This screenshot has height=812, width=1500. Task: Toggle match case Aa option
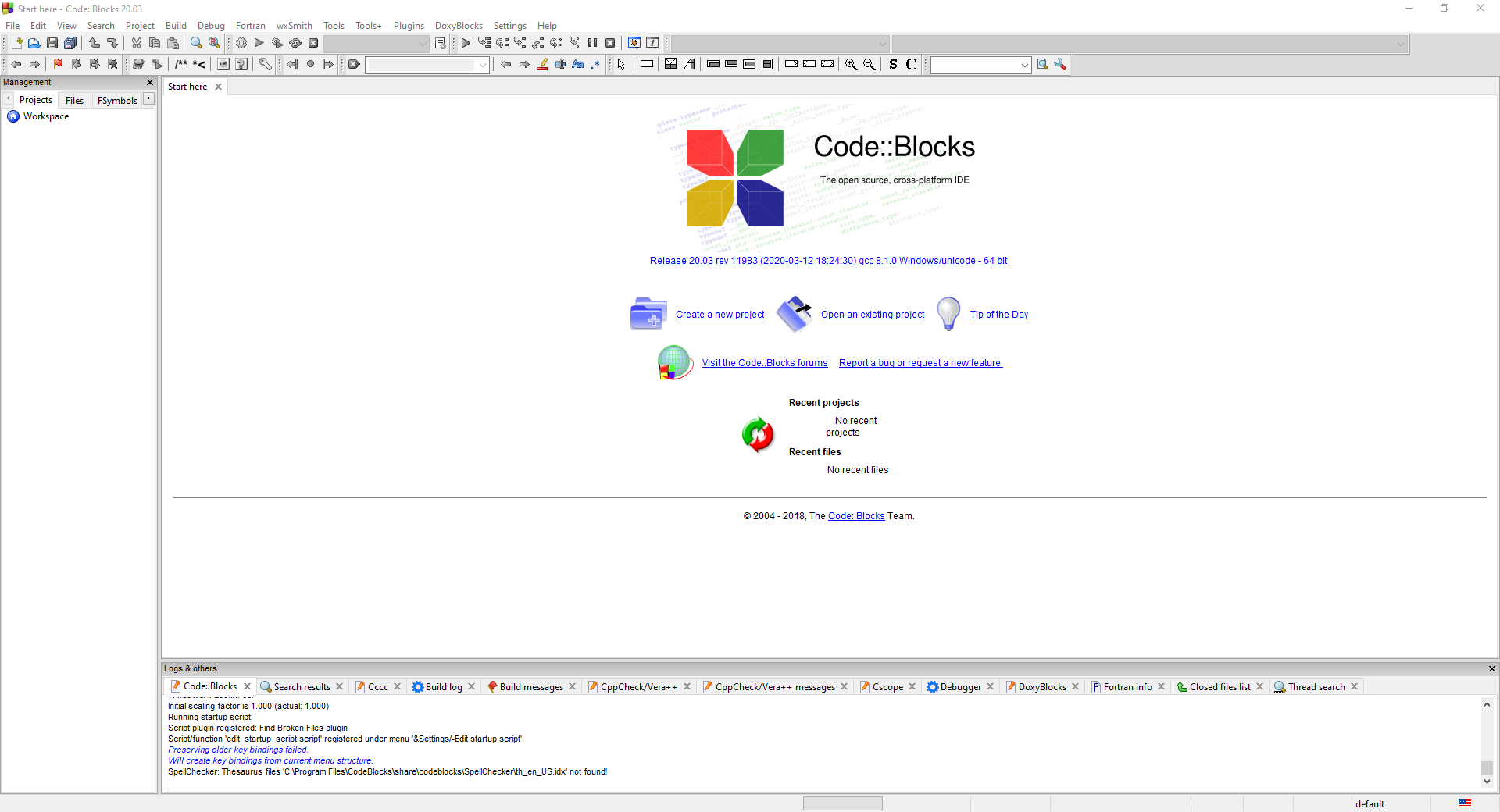(x=578, y=64)
